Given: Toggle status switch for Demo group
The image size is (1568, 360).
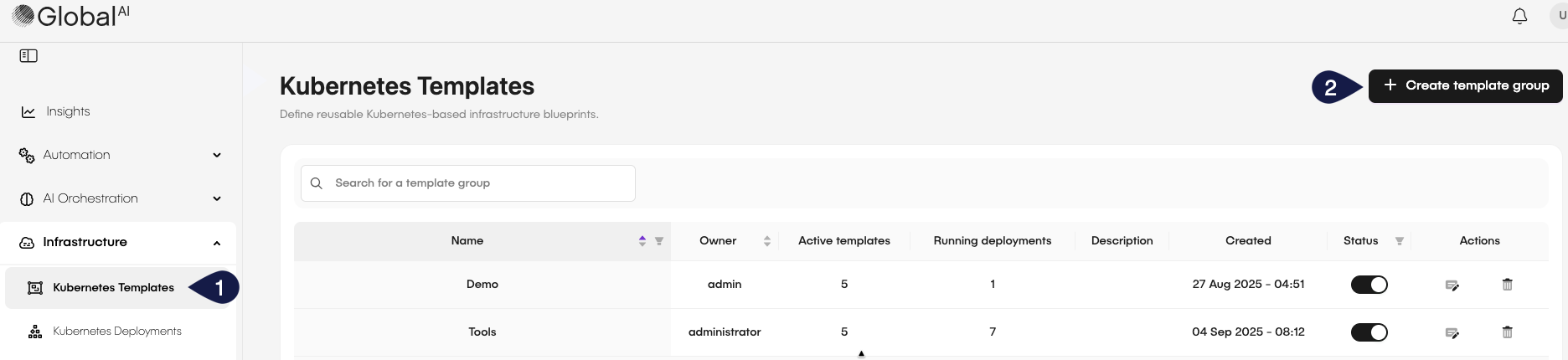Looking at the screenshot, I should coord(1369,285).
